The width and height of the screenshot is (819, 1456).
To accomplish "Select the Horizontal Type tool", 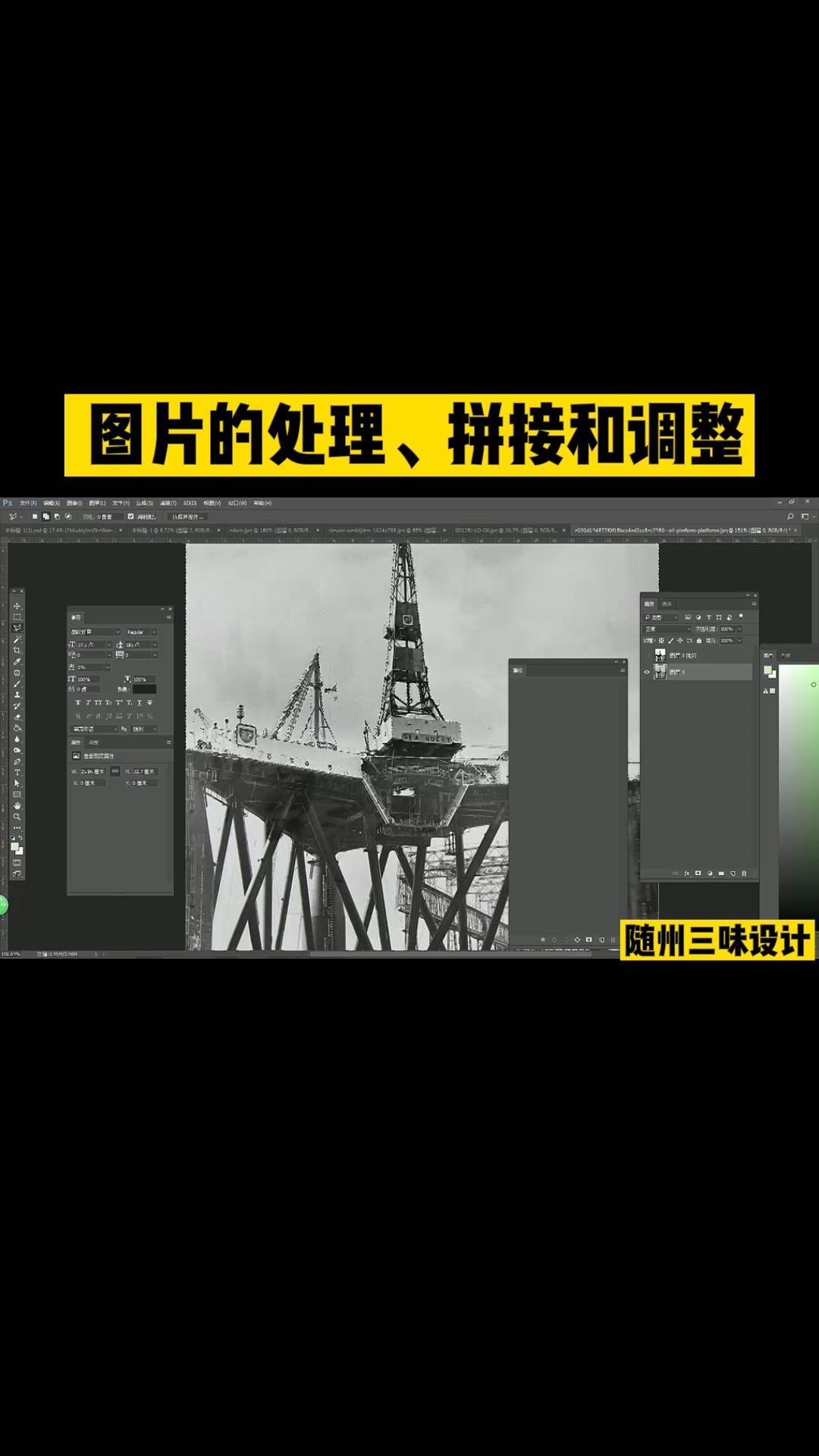I will (17, 772).
